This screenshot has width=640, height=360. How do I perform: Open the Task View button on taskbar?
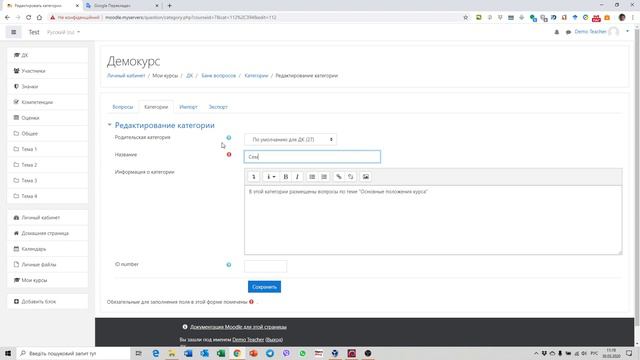pos(138,353)
